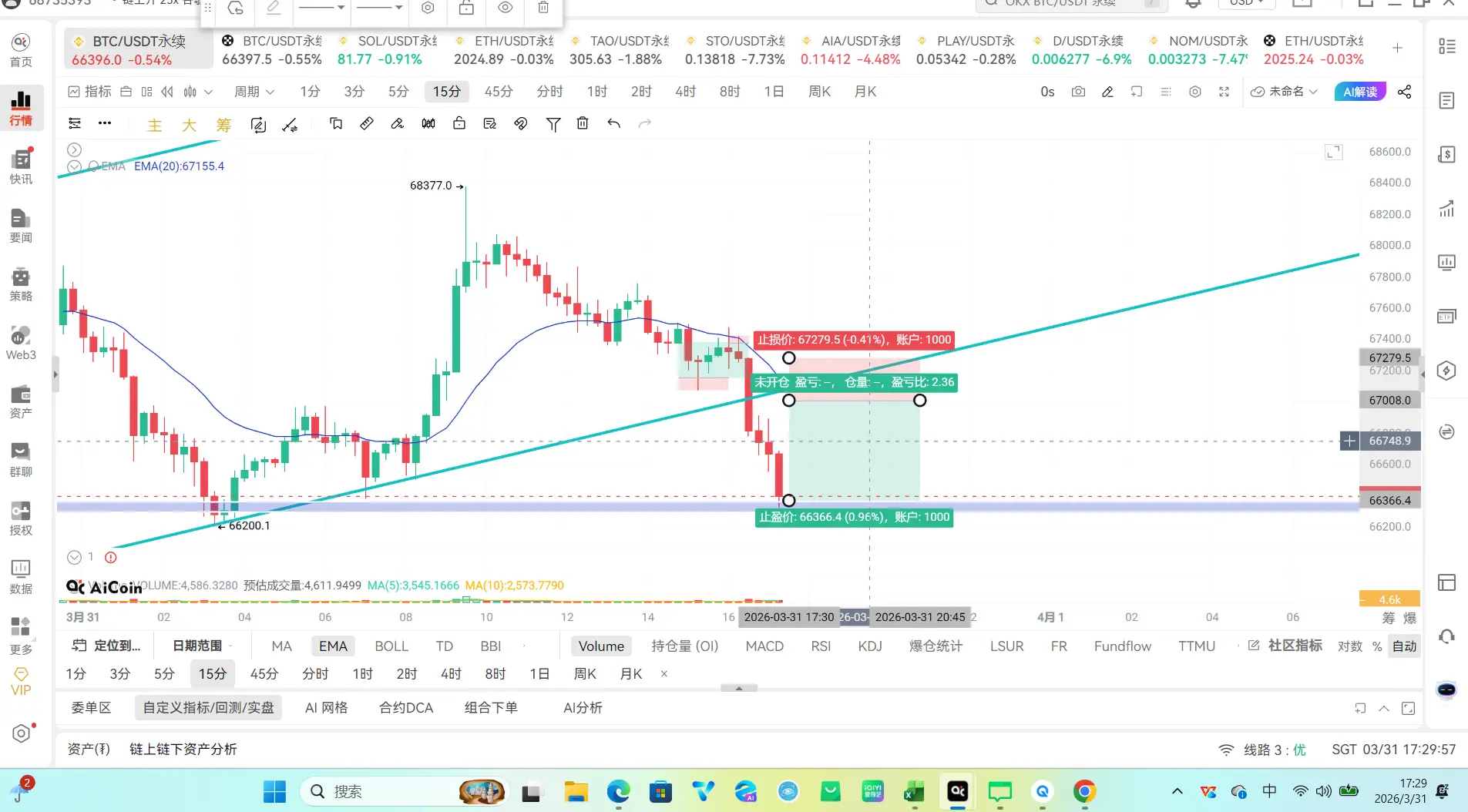Enable the MACD sub-indicator
This screenshot has width=1468, height=812.
(764, 646)
